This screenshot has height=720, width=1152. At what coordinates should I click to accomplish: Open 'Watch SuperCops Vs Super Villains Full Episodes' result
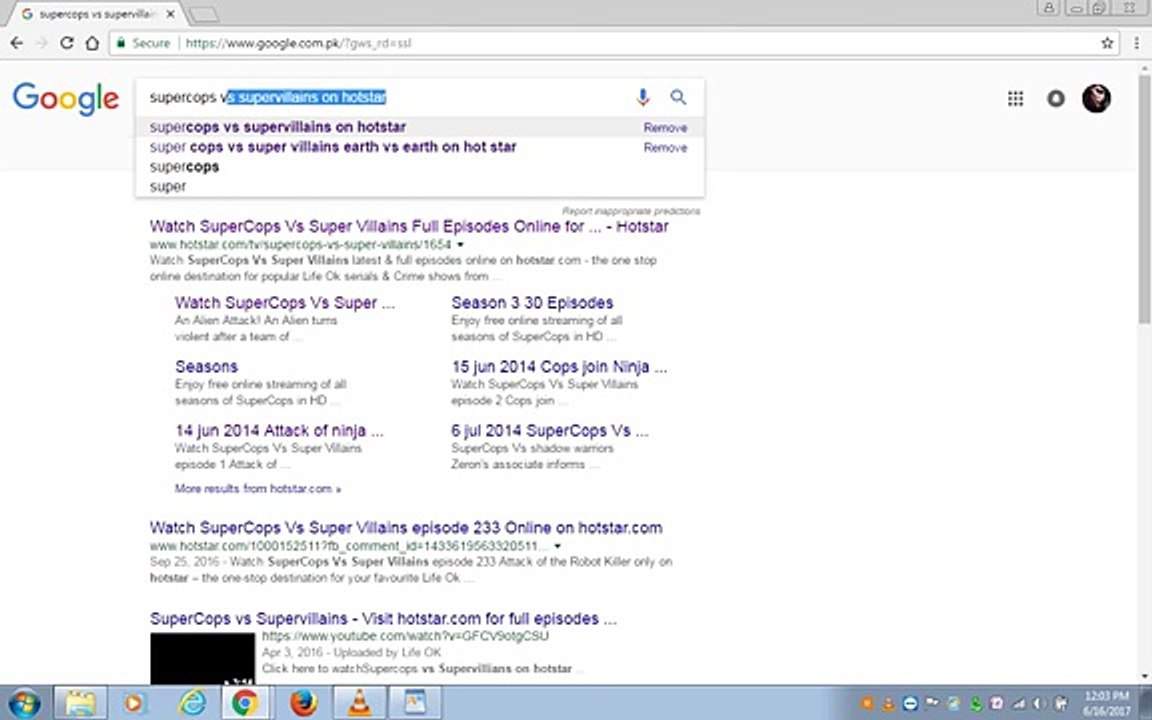click(409, 226)
